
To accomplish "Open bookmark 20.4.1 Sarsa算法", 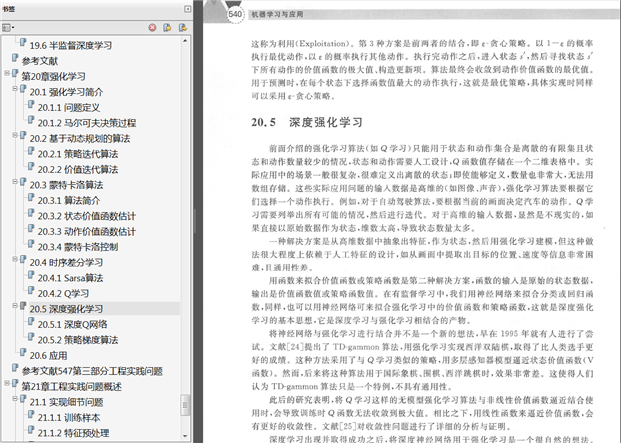I will point(70,278).
